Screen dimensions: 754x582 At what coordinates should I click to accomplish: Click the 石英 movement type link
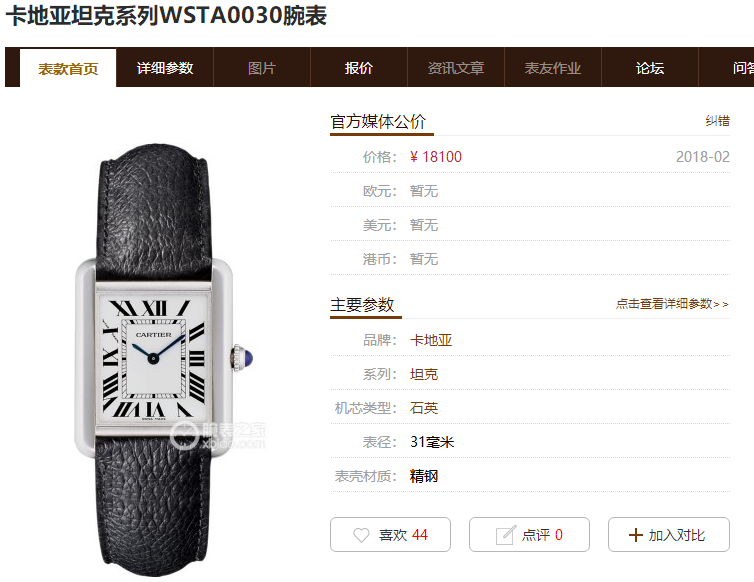coord(424,408)
